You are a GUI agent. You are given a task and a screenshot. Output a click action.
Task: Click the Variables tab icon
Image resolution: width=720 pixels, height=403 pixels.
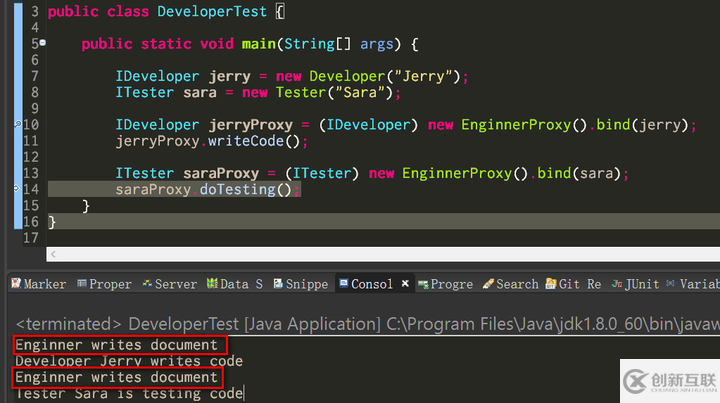[670, 283]
